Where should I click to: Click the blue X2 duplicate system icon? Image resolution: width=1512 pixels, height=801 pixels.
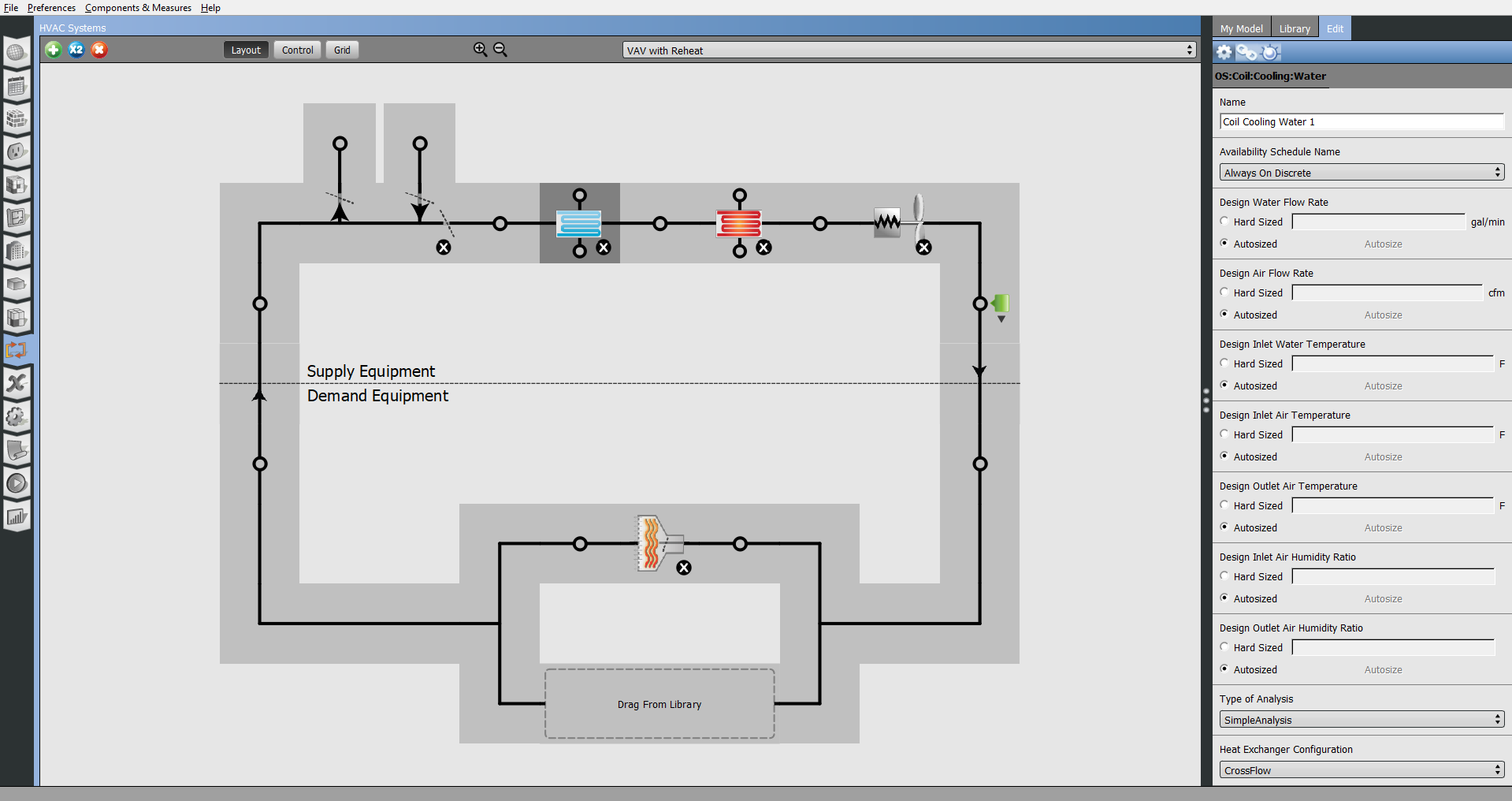[x=76, y=50]
